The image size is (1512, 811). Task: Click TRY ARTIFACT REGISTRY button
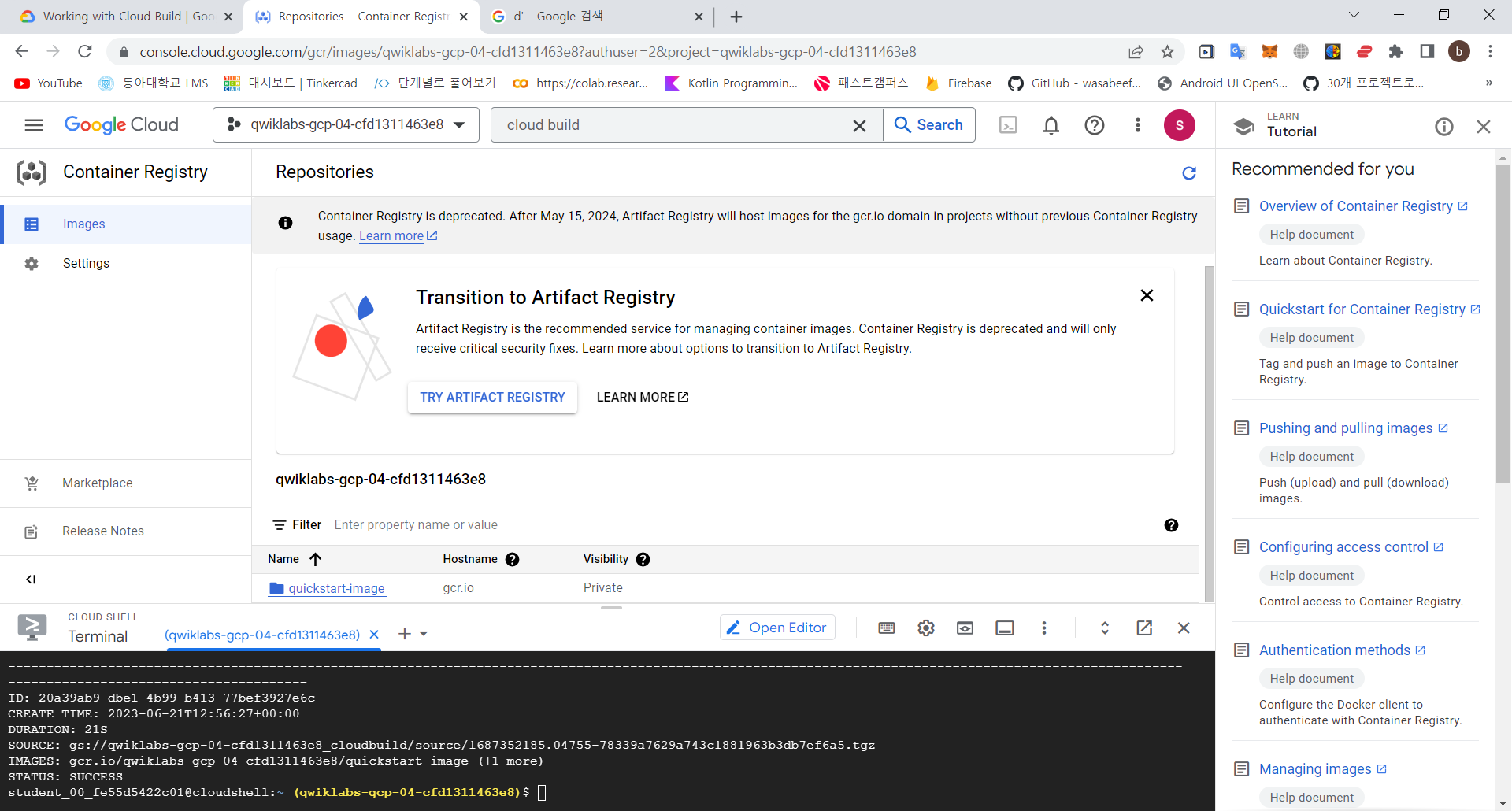pos(492,398)
